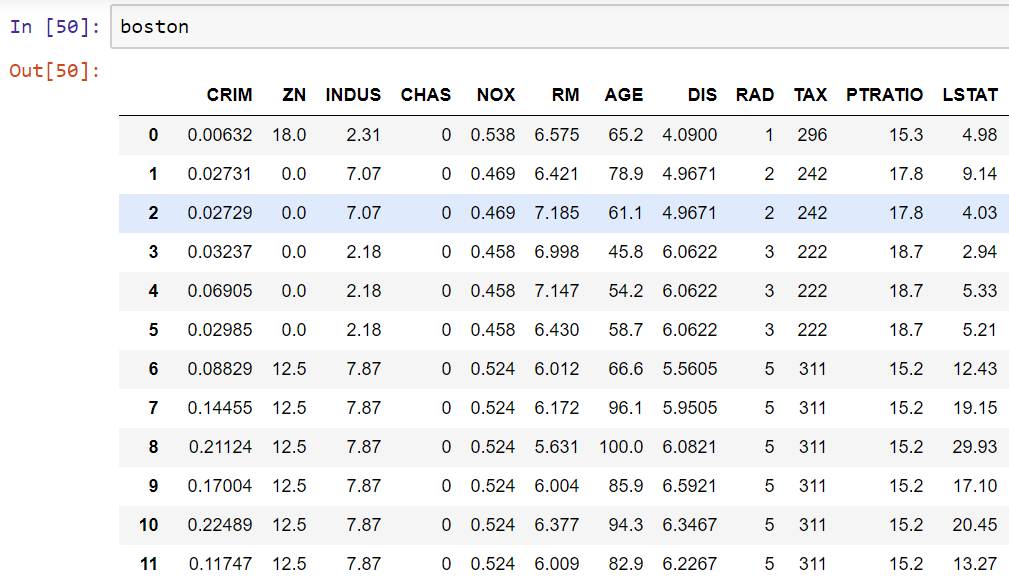Viewport: 1009px width, 582px height.
Task: Click the CHAS column header
Action: pos(426,95)
